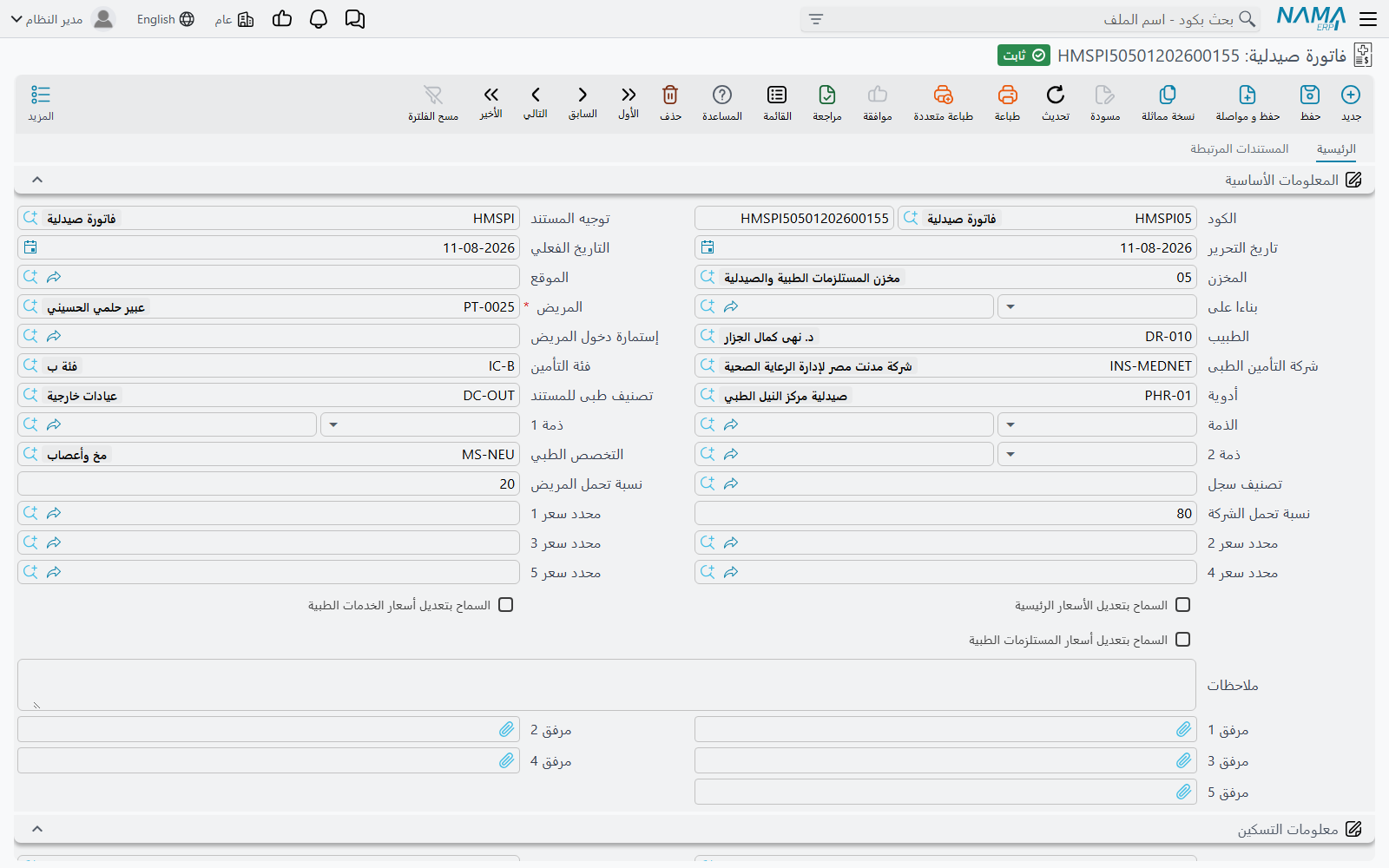Click the حفظ (Save) toolbar icon
The image size is (1389, 868).
coord(1310,95)
